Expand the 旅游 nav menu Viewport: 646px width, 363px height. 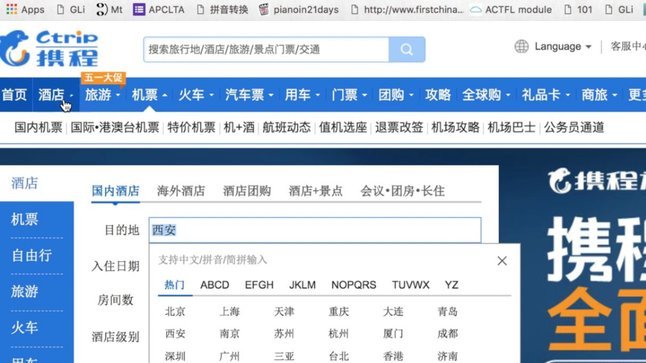click(102, 95)
